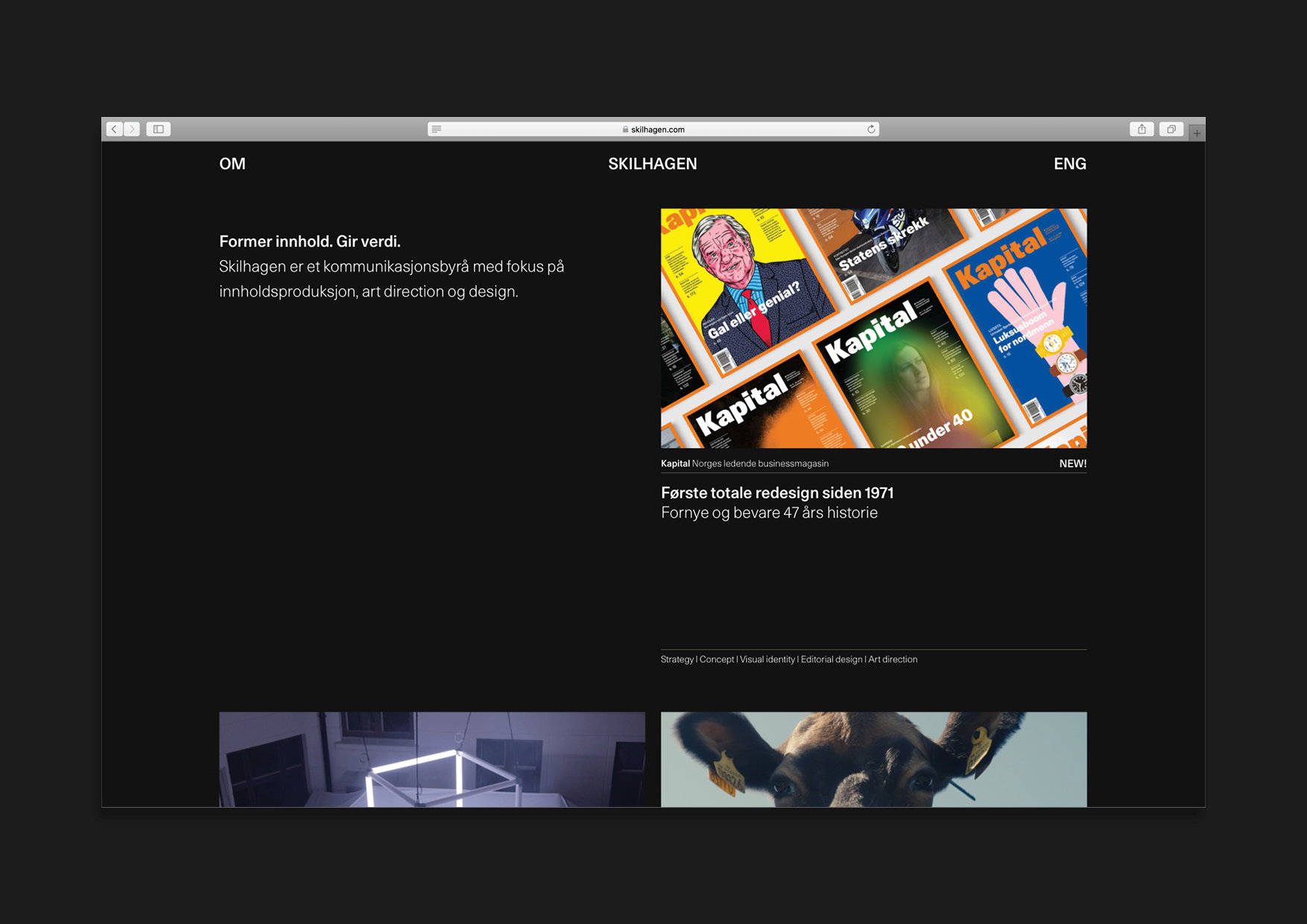The width and height of the screenshot is (1307, 924).
Task: Go back with the browser back arrow
Action: click(114, 129)
